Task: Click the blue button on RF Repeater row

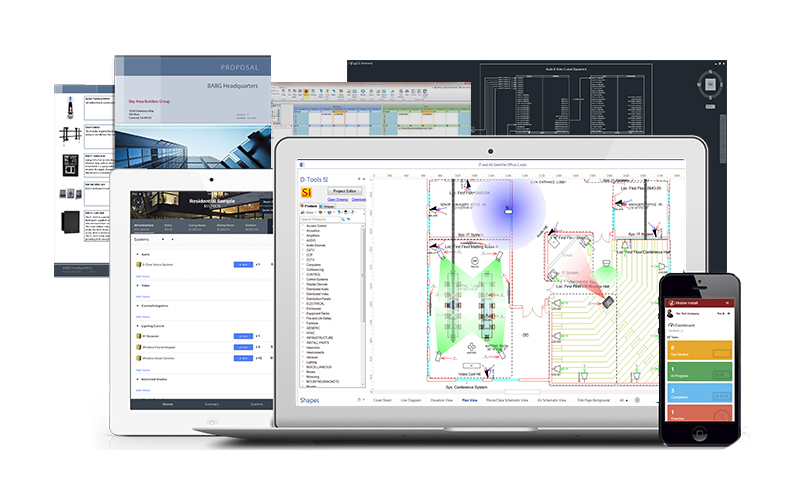Action: coord(243,336)
